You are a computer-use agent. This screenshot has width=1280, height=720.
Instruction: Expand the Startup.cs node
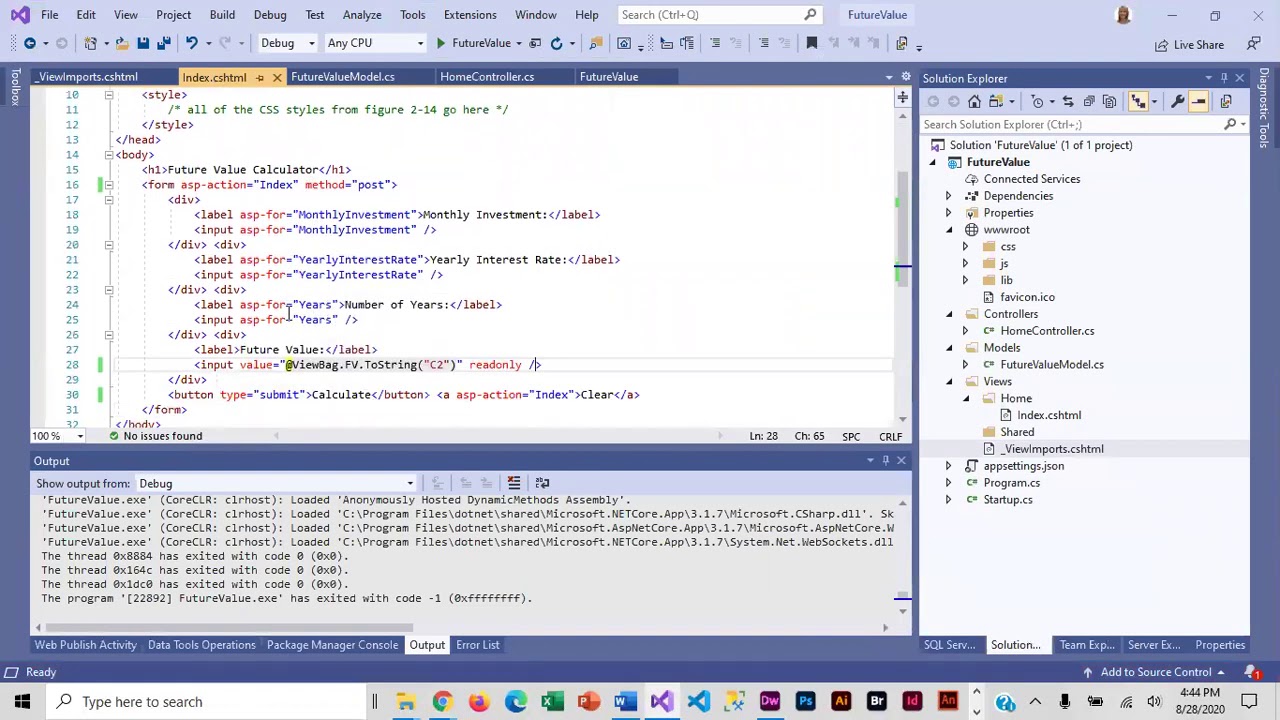point(949,500)
